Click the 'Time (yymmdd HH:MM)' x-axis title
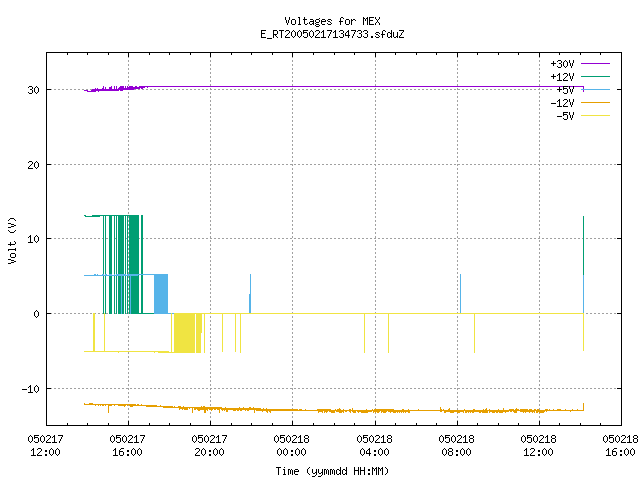Screen dimensions: 640x480 [x=332, y=471]
